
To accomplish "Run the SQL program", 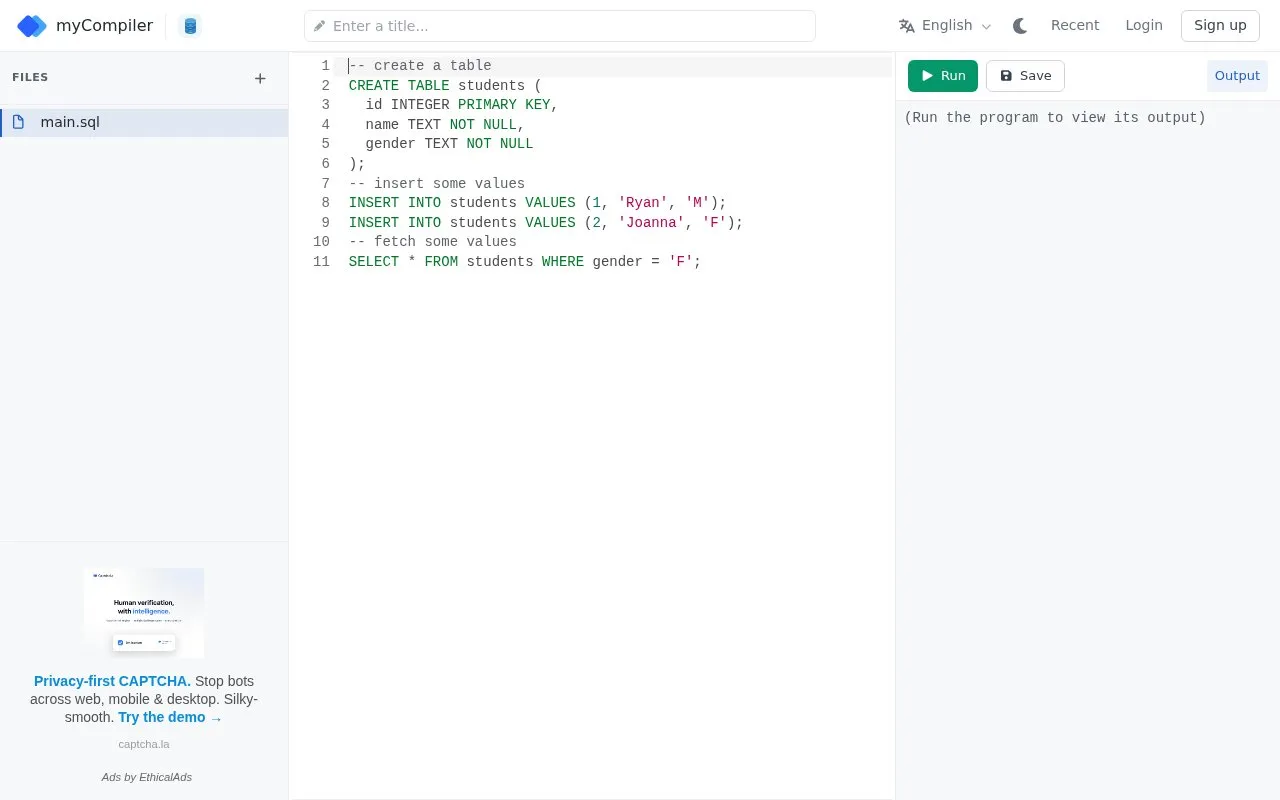I will click(943, 76).
